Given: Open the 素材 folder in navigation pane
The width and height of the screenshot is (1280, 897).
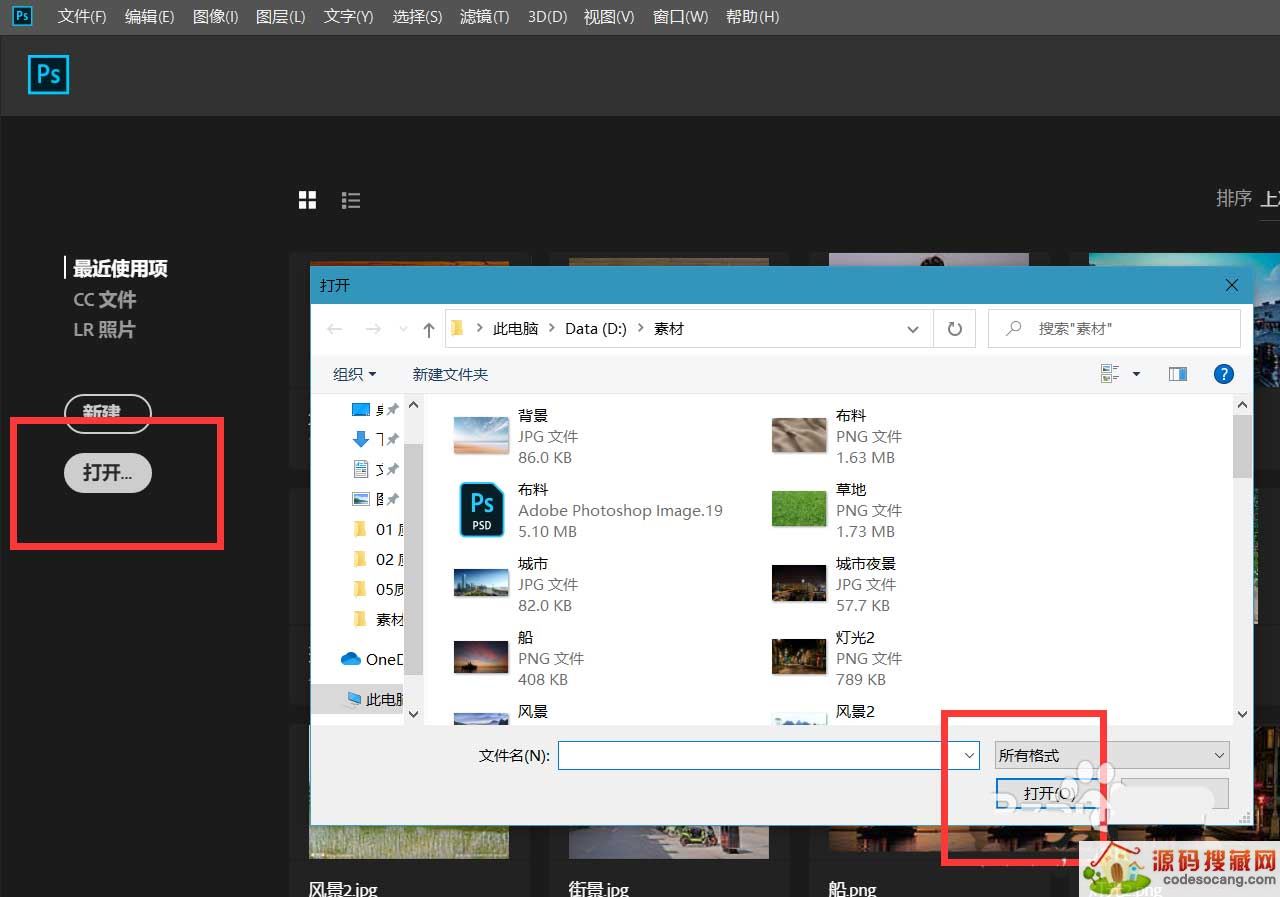Looking at the screenshot, I should tap(378, 619).
